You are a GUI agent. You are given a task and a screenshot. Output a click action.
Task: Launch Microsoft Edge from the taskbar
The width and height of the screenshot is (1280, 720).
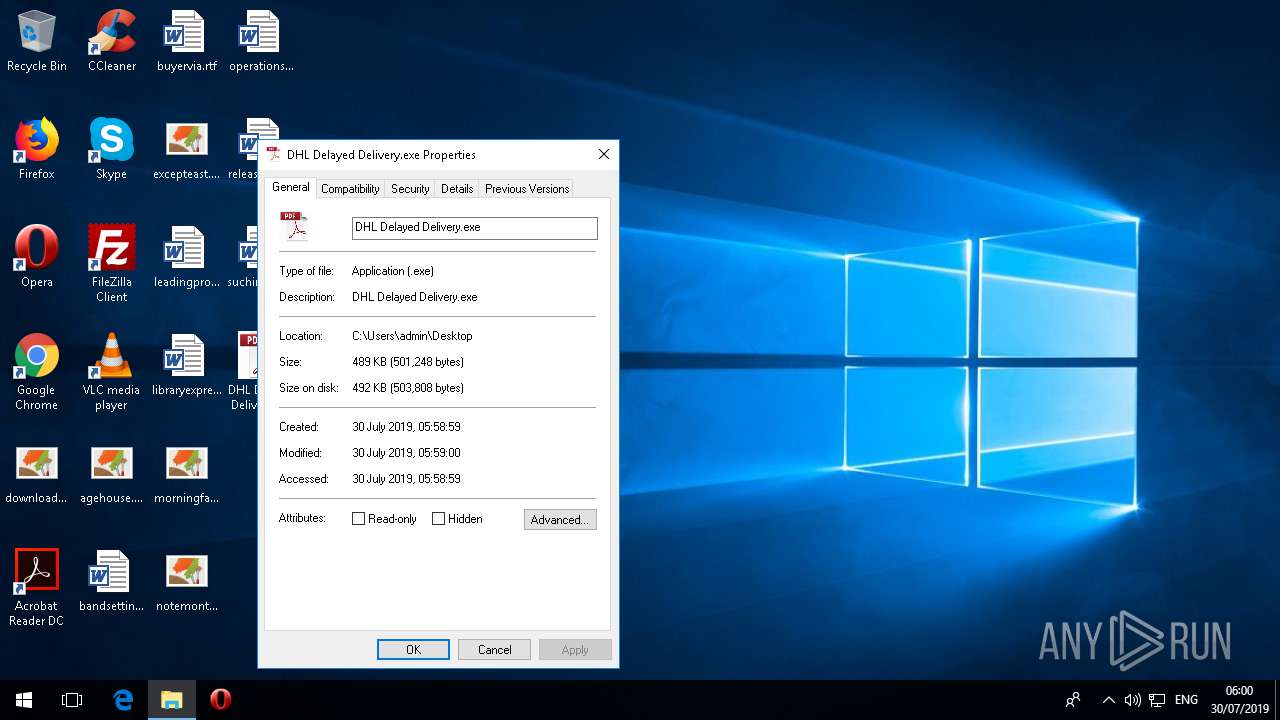[x=123, y=700]
